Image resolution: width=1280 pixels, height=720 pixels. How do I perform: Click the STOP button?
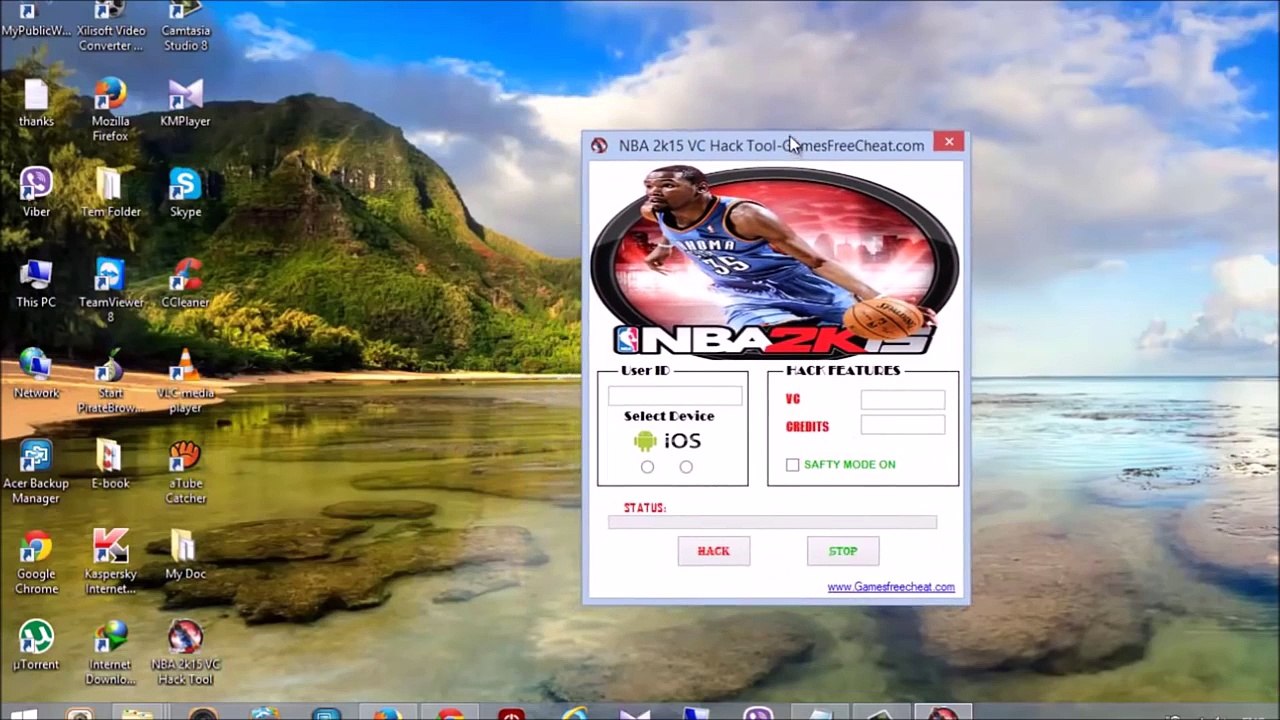843,551
